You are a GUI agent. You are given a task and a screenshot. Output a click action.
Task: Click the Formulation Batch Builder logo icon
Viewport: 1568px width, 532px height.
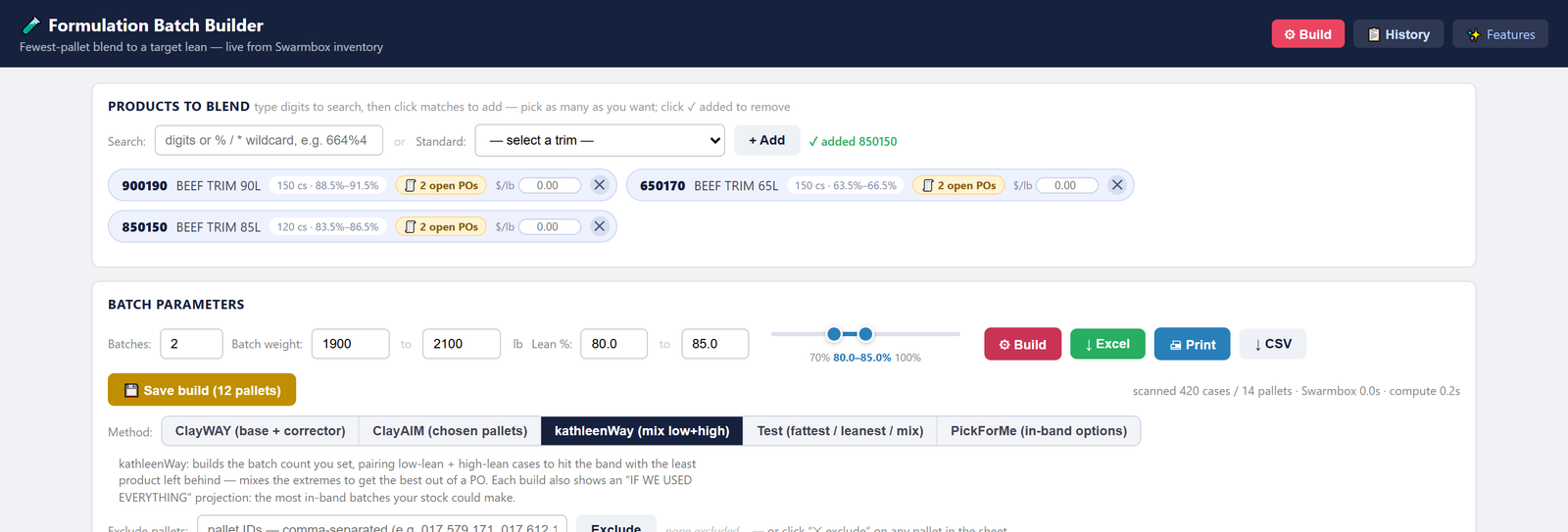[x=31, y=25]
